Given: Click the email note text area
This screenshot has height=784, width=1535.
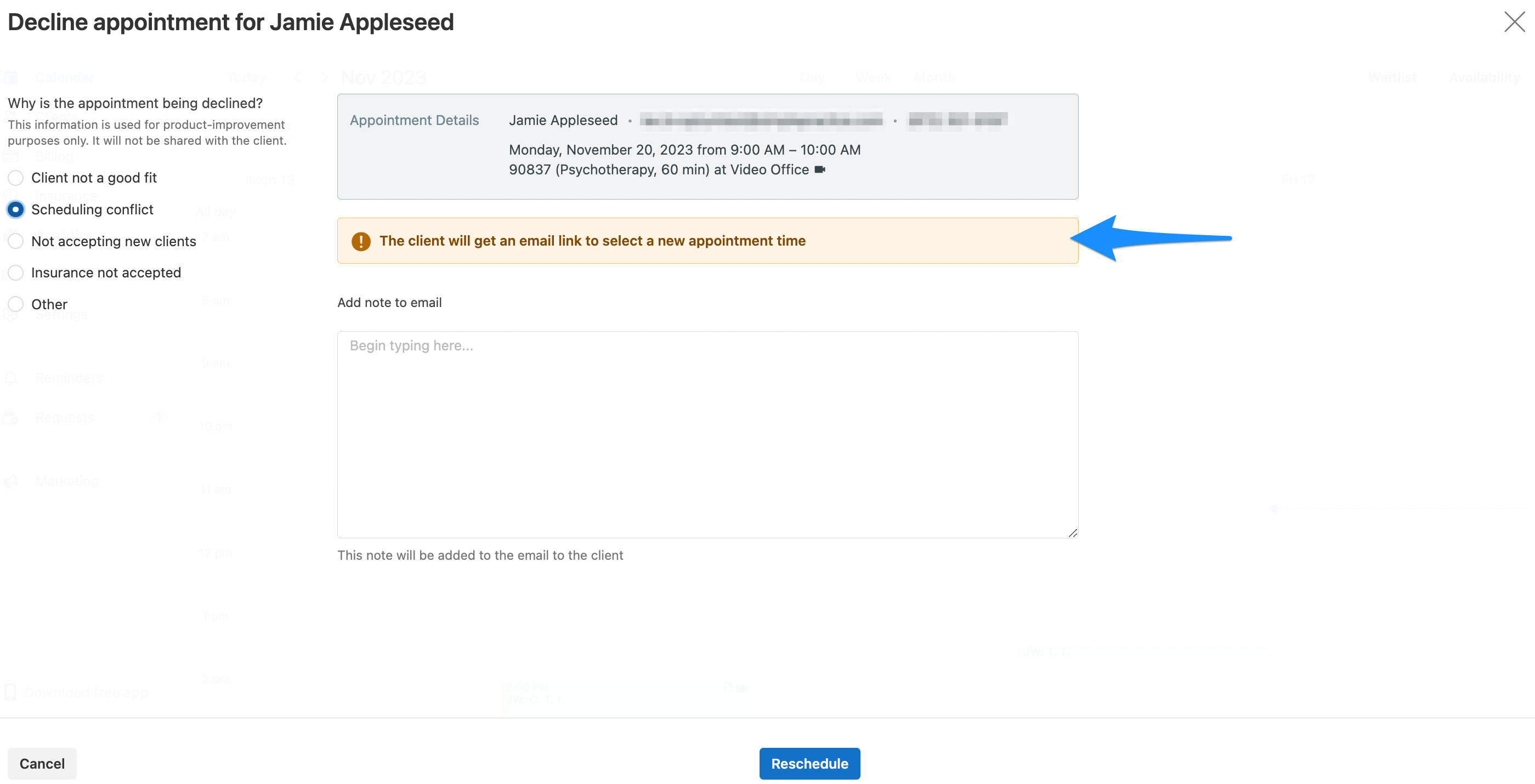Looking at the screenshot, I should tap(707, 435).
